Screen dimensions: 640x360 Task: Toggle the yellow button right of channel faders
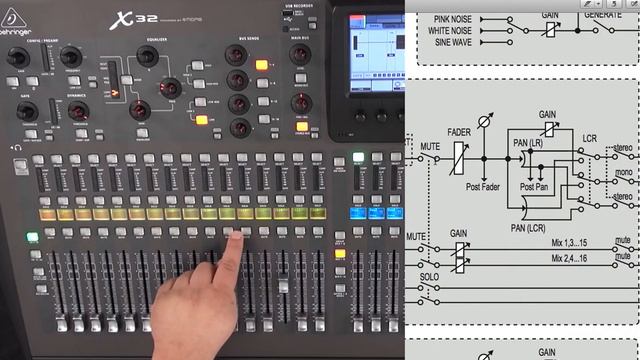[x=340, y=254]
